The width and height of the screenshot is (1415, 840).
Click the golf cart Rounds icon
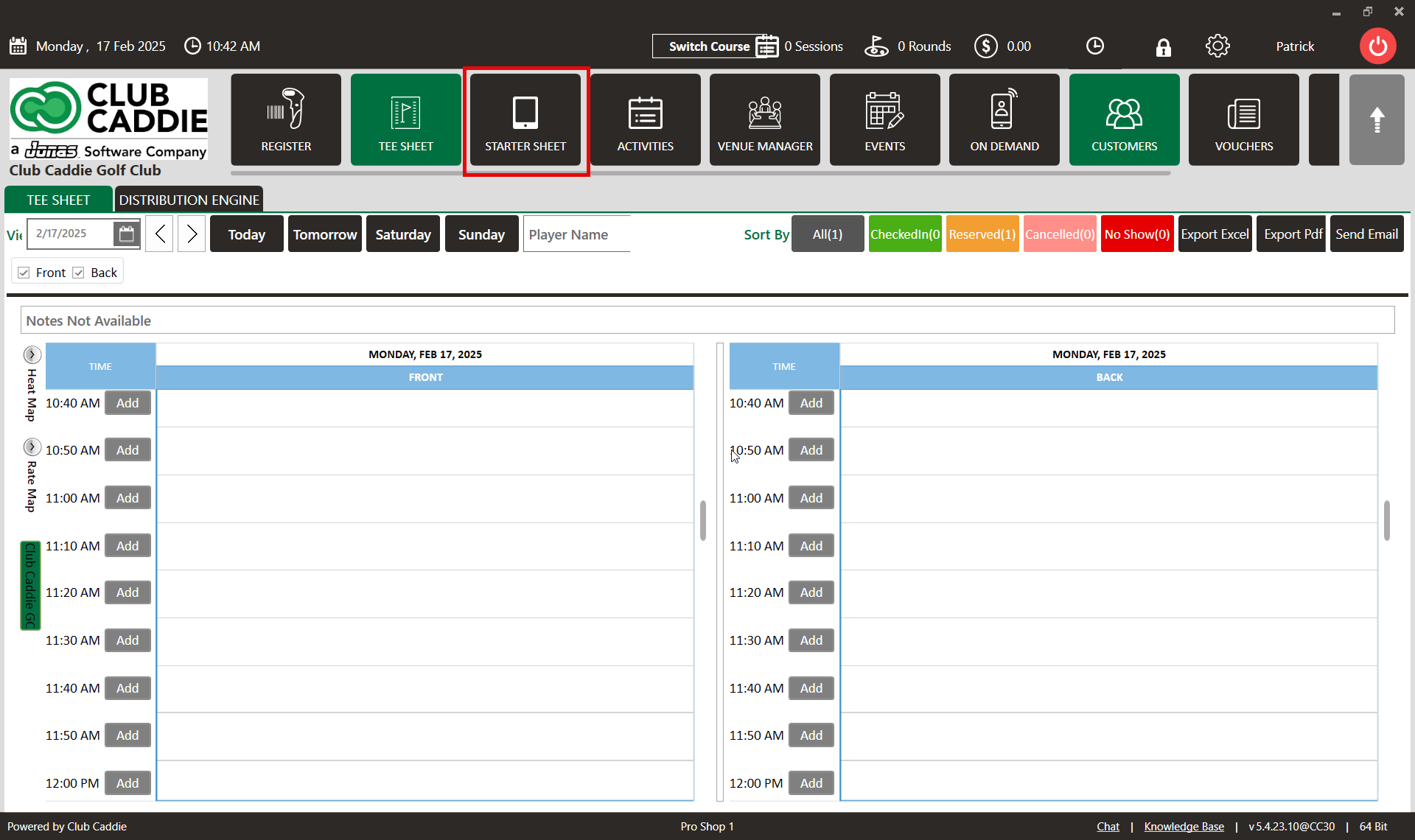point(876,46)
